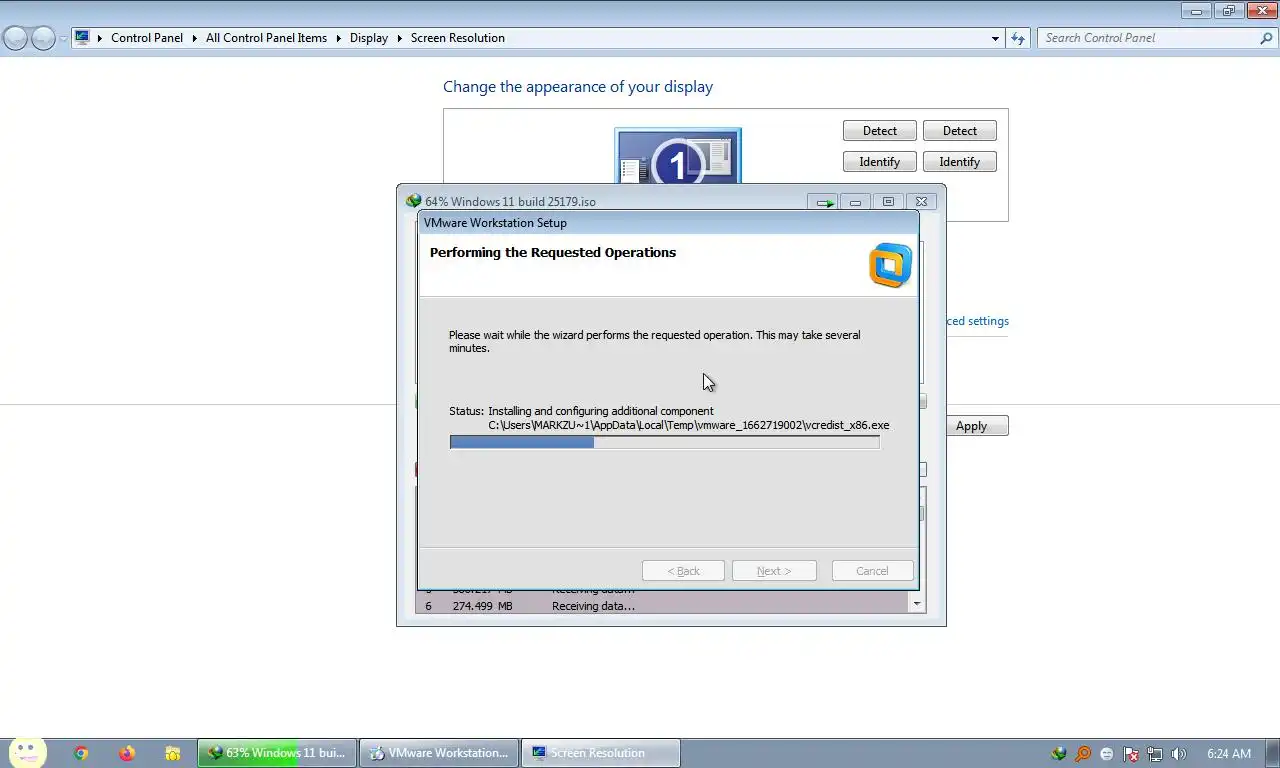Refresh the Control Panel address bar

pos(1017,38)
